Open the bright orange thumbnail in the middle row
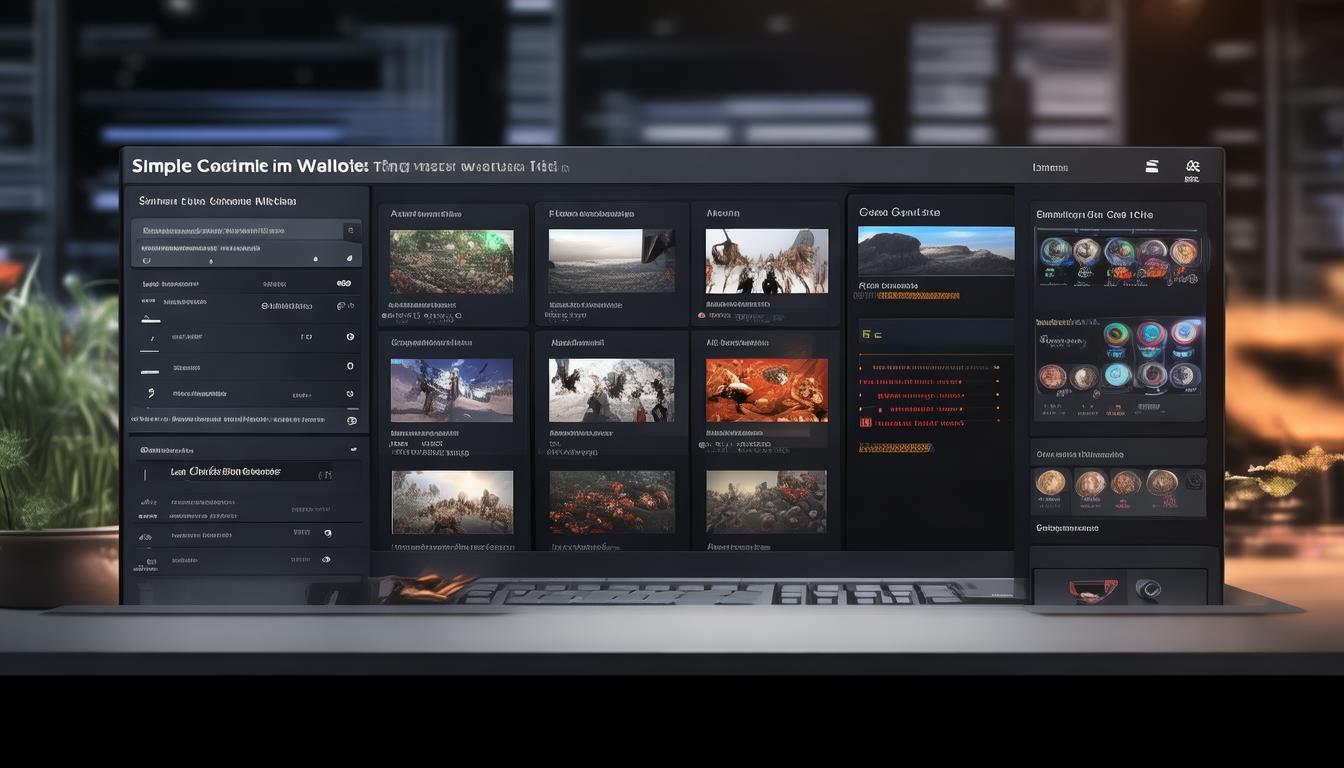This screenshot has width=1344, height=768. [766, 390]
